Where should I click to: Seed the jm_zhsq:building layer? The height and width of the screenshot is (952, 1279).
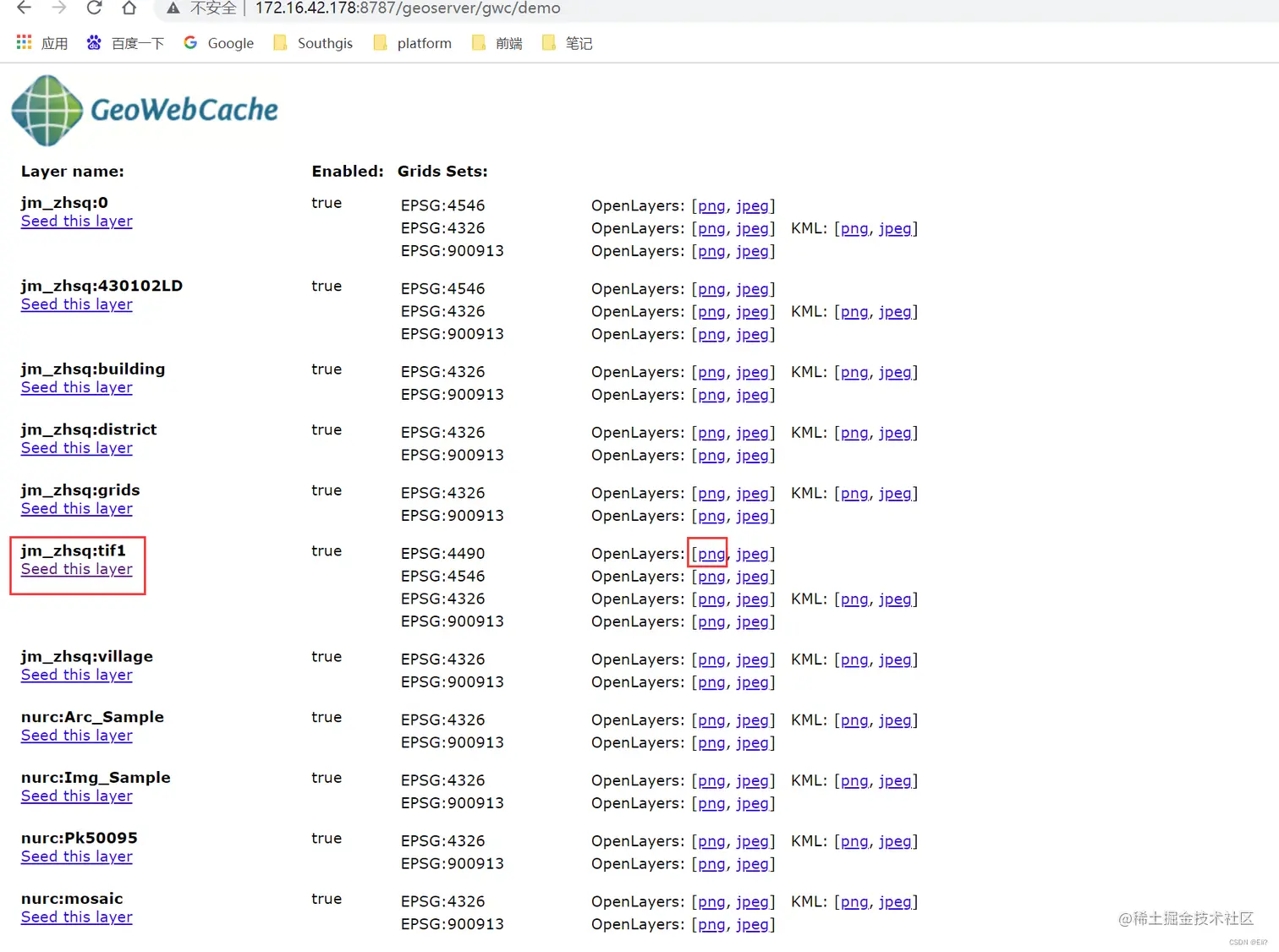(77, 387)
